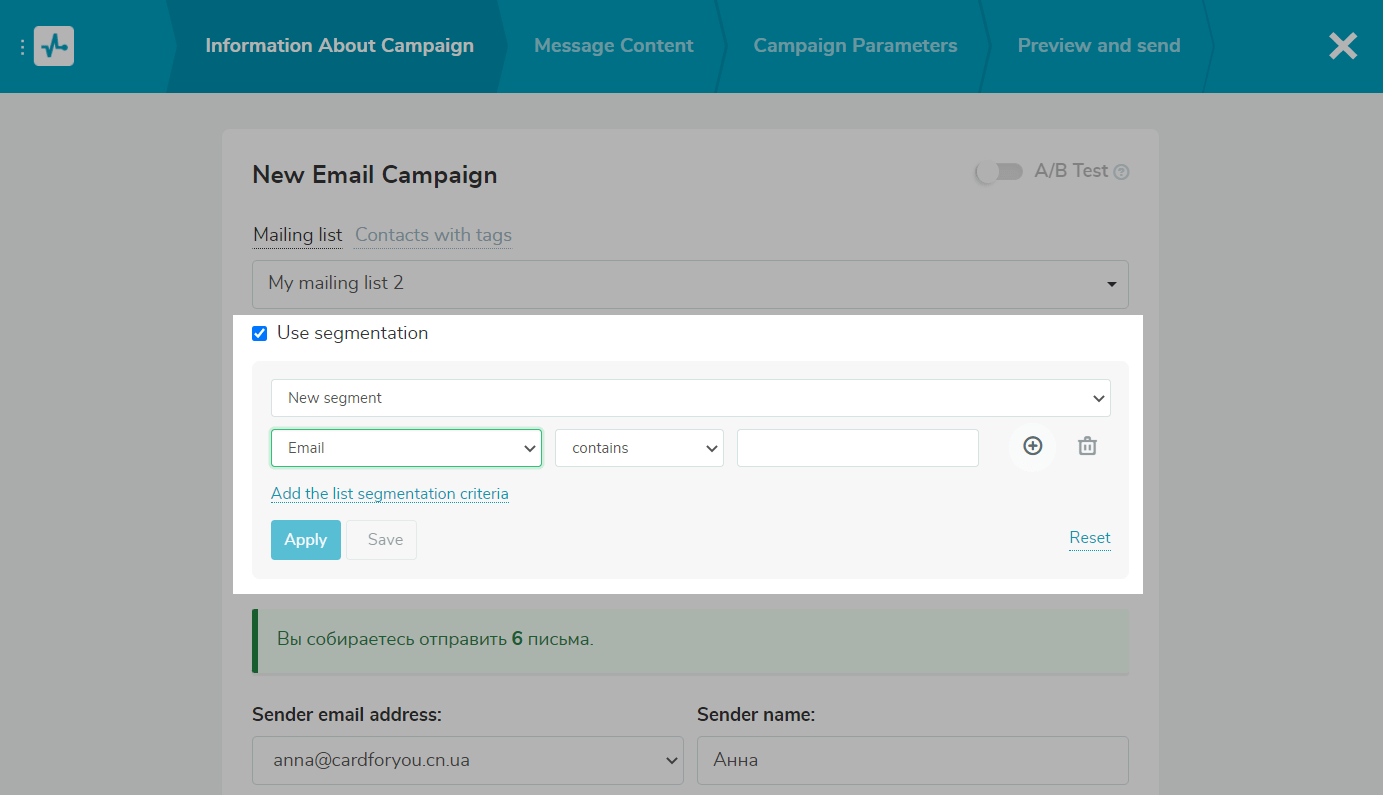Change the contains condition dropdown

coord(639,448)
